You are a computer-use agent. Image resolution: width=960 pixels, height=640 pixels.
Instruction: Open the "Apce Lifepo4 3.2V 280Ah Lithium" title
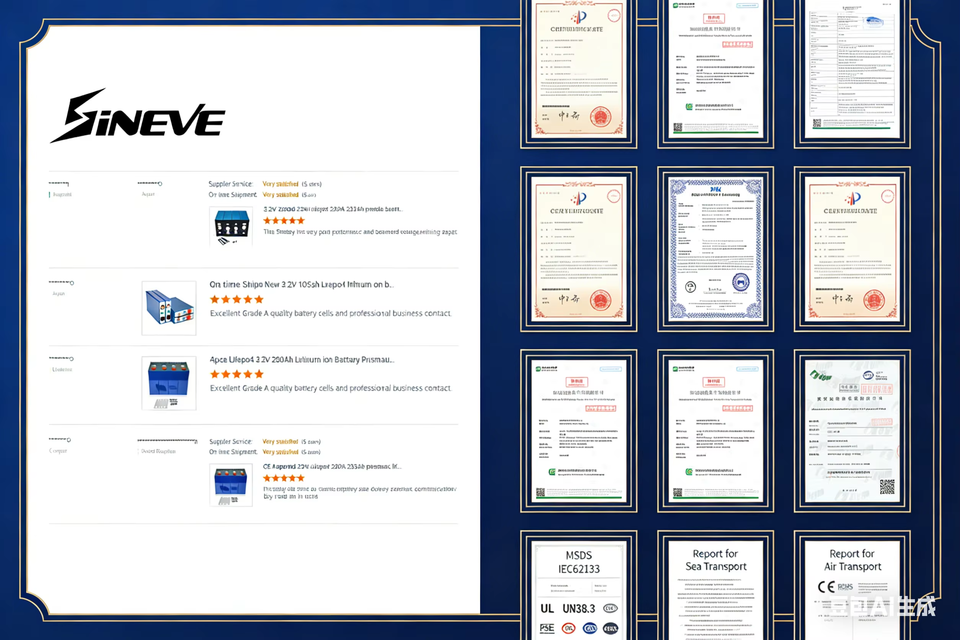(301, 360)
